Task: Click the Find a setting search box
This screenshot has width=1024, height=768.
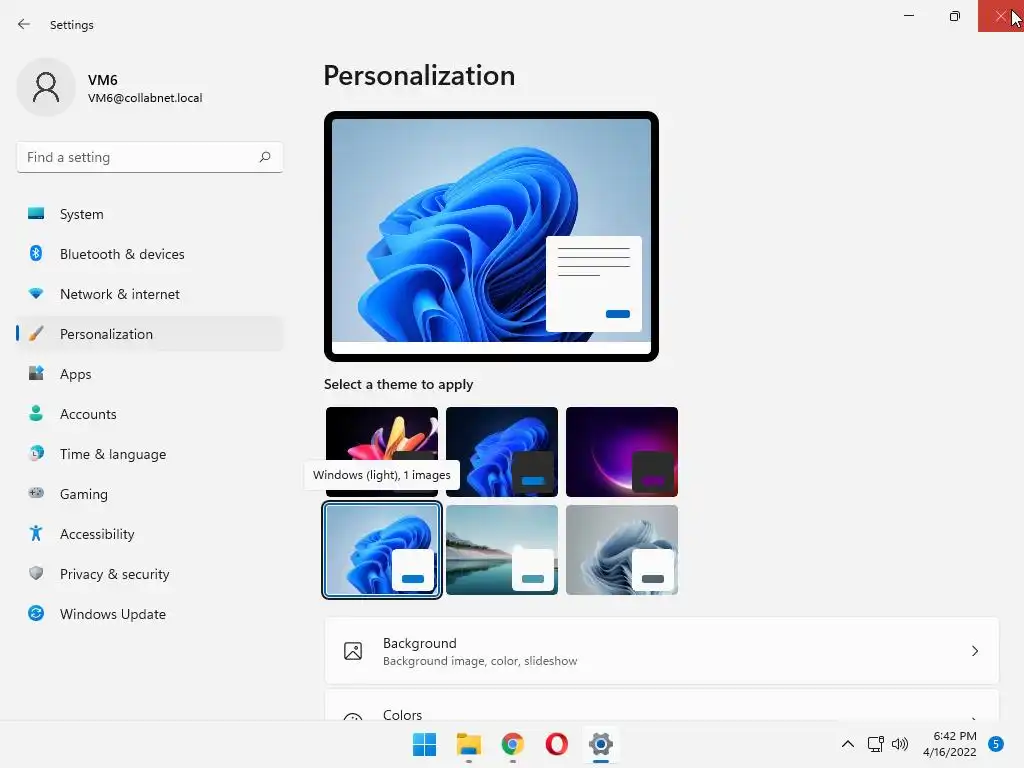Action: click(150, 157)
